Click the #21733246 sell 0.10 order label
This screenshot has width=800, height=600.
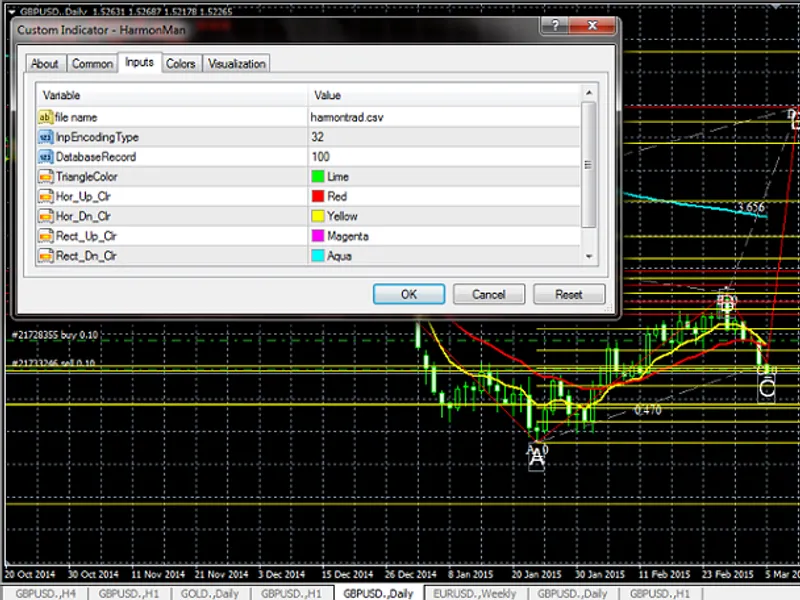coord(54,363)
